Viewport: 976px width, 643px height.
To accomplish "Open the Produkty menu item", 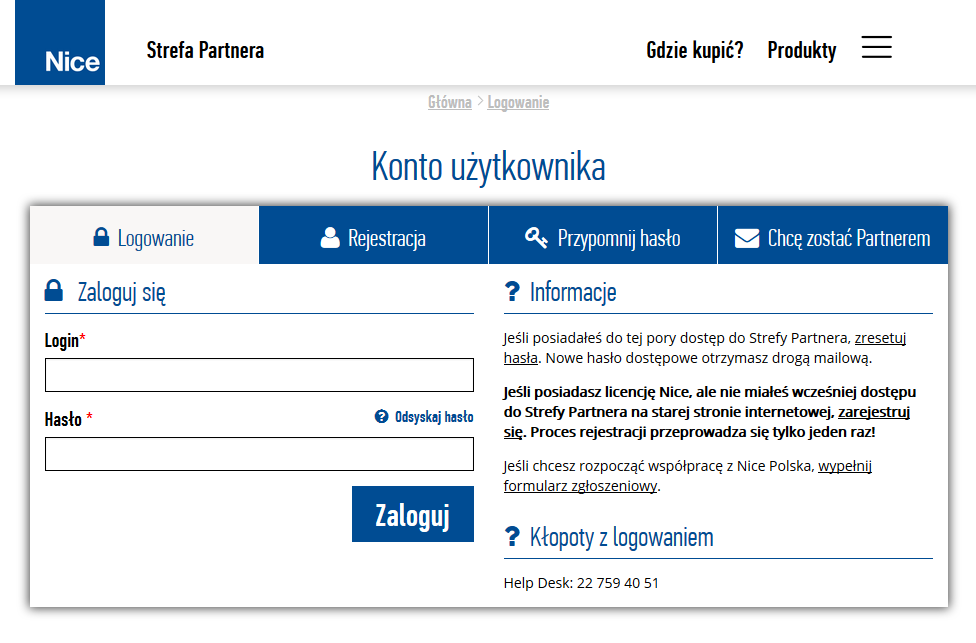I will coord(802,50).
